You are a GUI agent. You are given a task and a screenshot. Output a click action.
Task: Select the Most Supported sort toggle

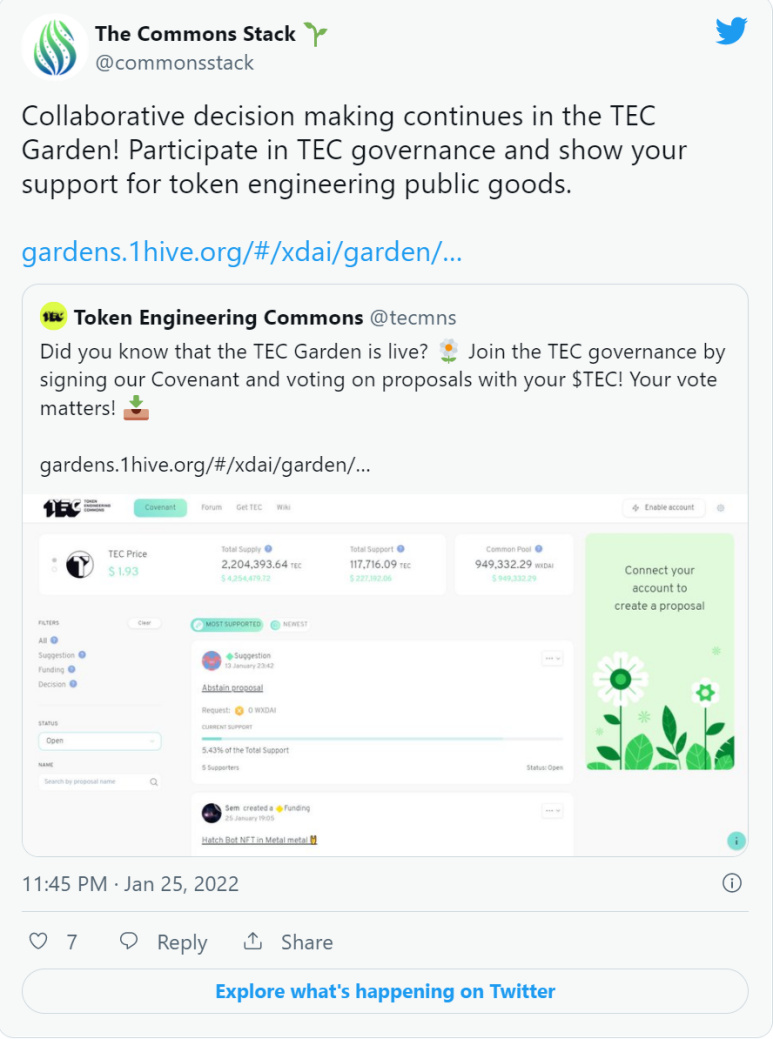click(227, 624)
